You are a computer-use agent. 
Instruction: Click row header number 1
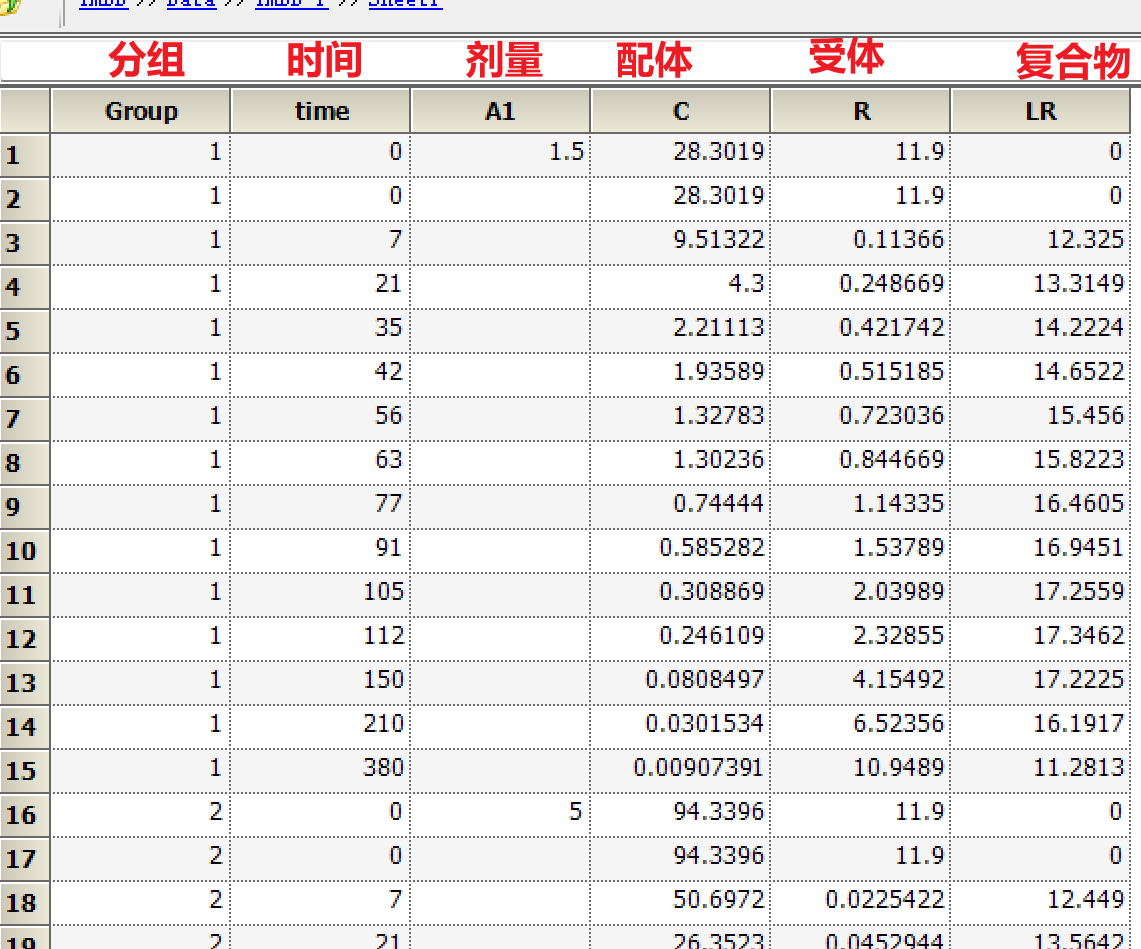tap(25, 155)
